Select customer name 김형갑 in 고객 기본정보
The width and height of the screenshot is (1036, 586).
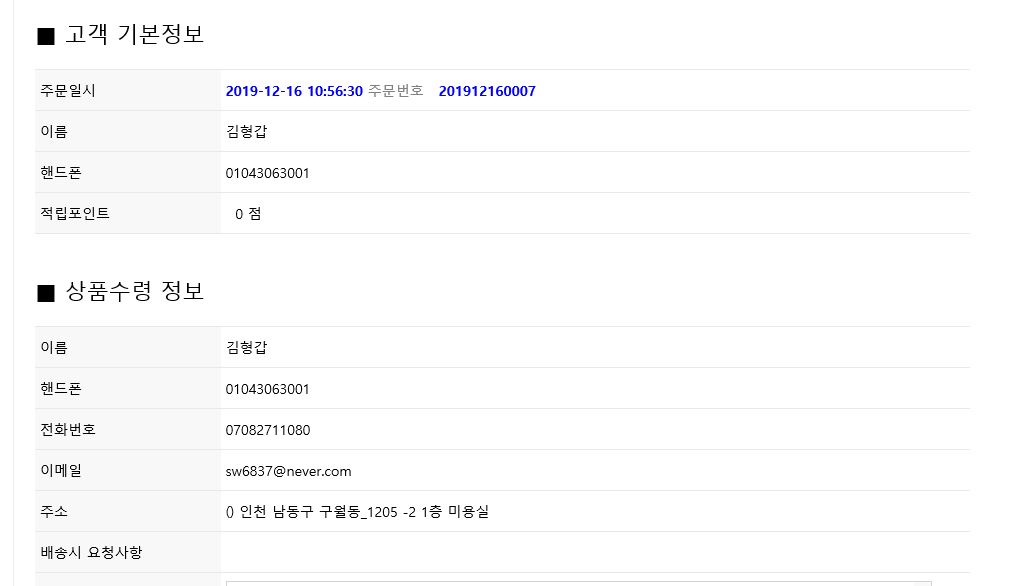click(246, 131)
